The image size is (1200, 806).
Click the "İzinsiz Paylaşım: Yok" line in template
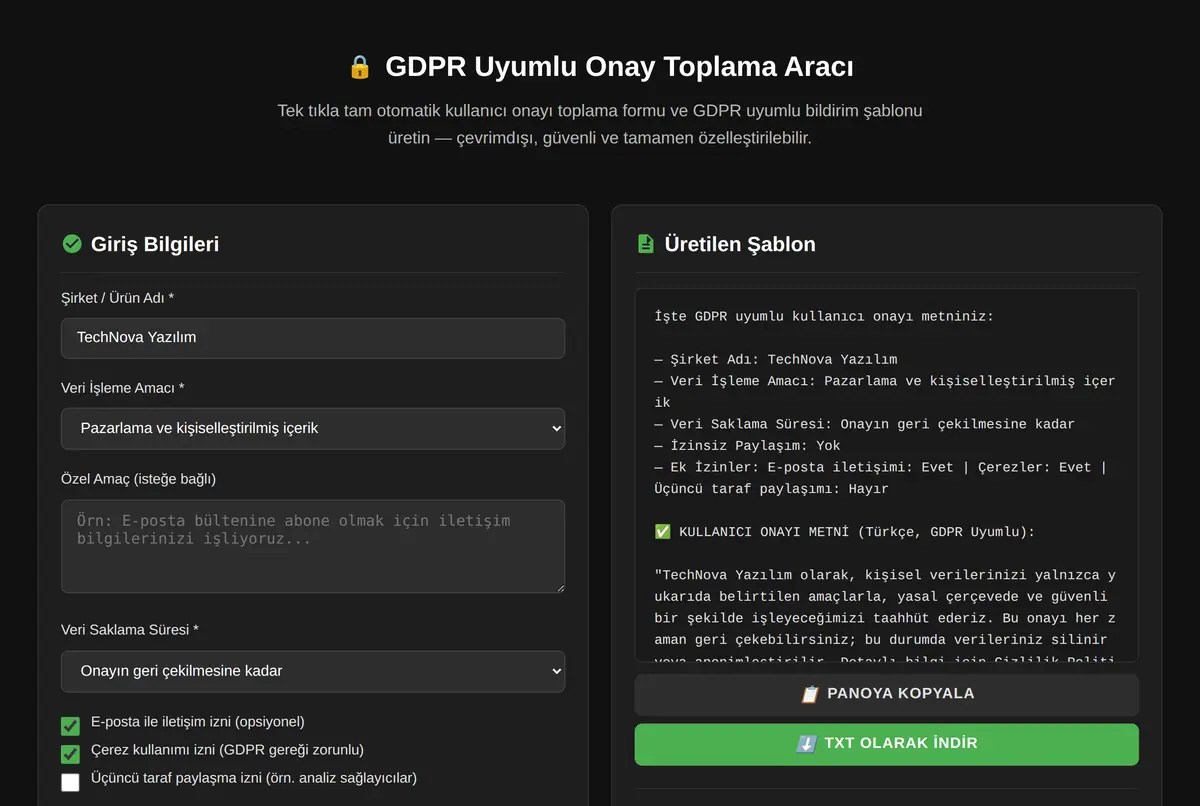tap(747, 446)
